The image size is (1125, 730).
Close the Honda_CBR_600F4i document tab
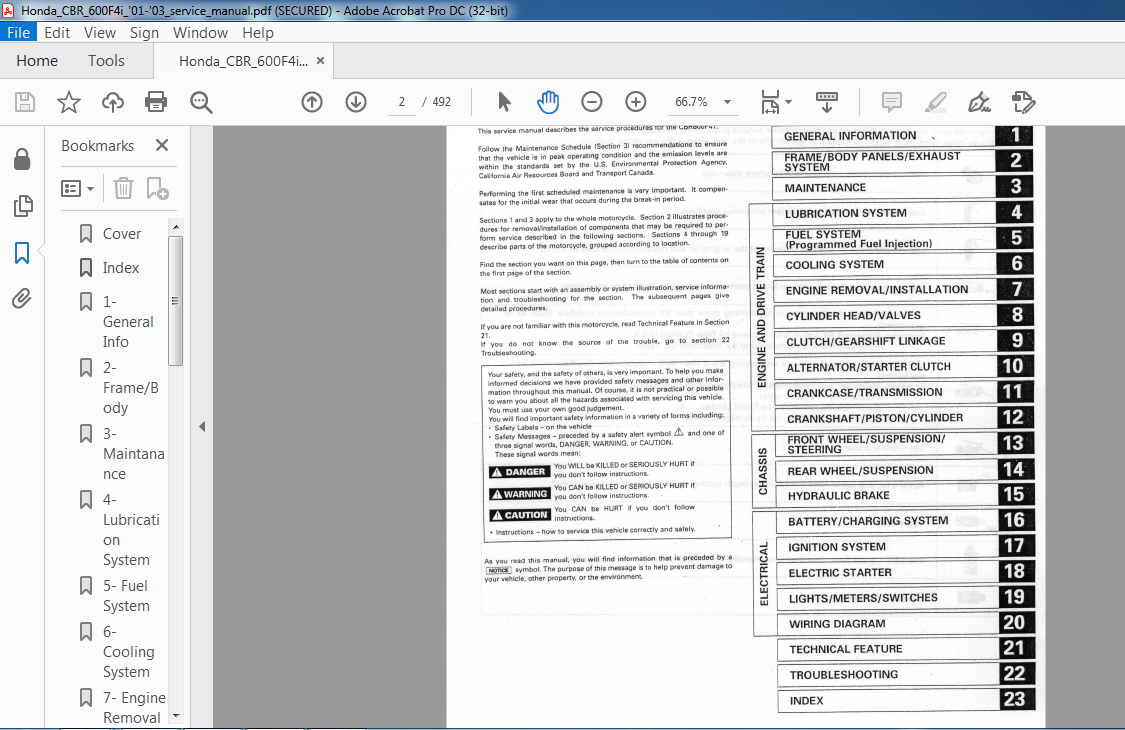click(x=320, y=61)
